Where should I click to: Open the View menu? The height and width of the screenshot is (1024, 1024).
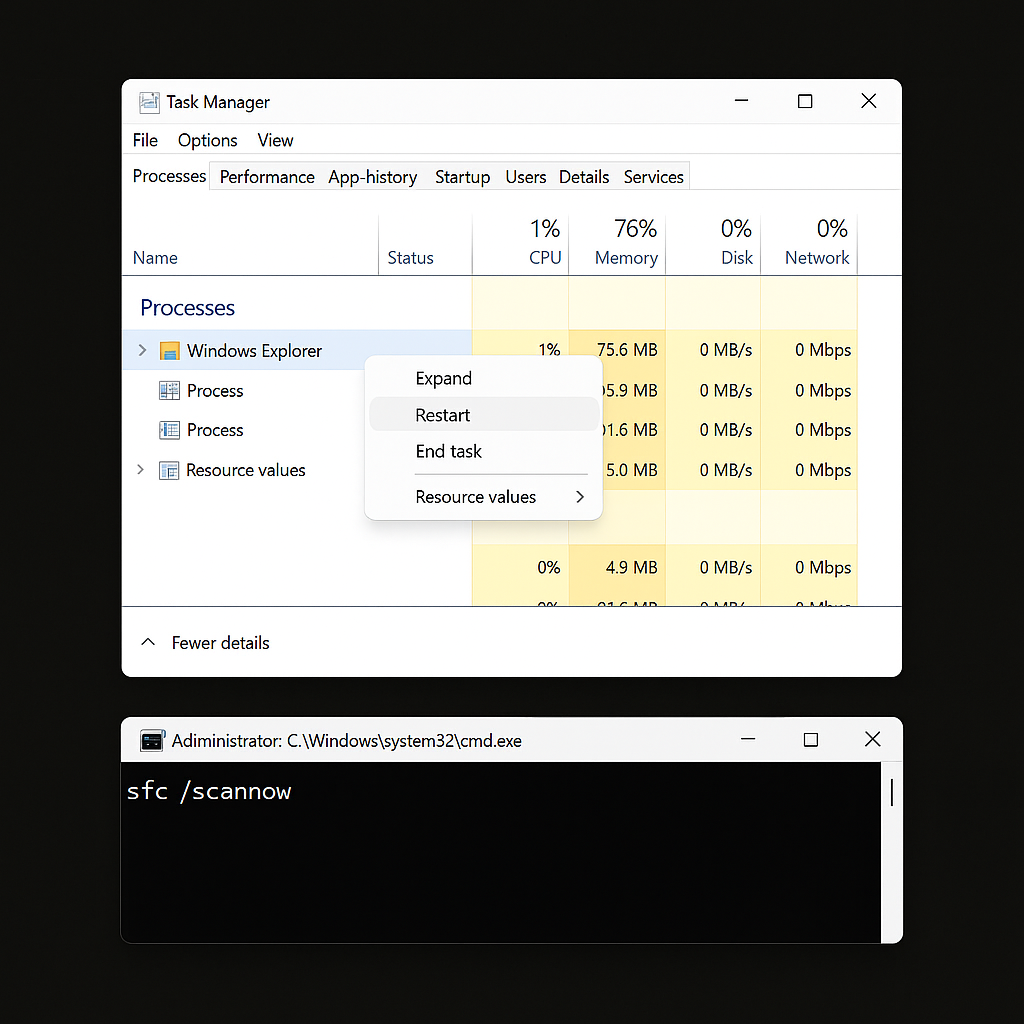275,140
